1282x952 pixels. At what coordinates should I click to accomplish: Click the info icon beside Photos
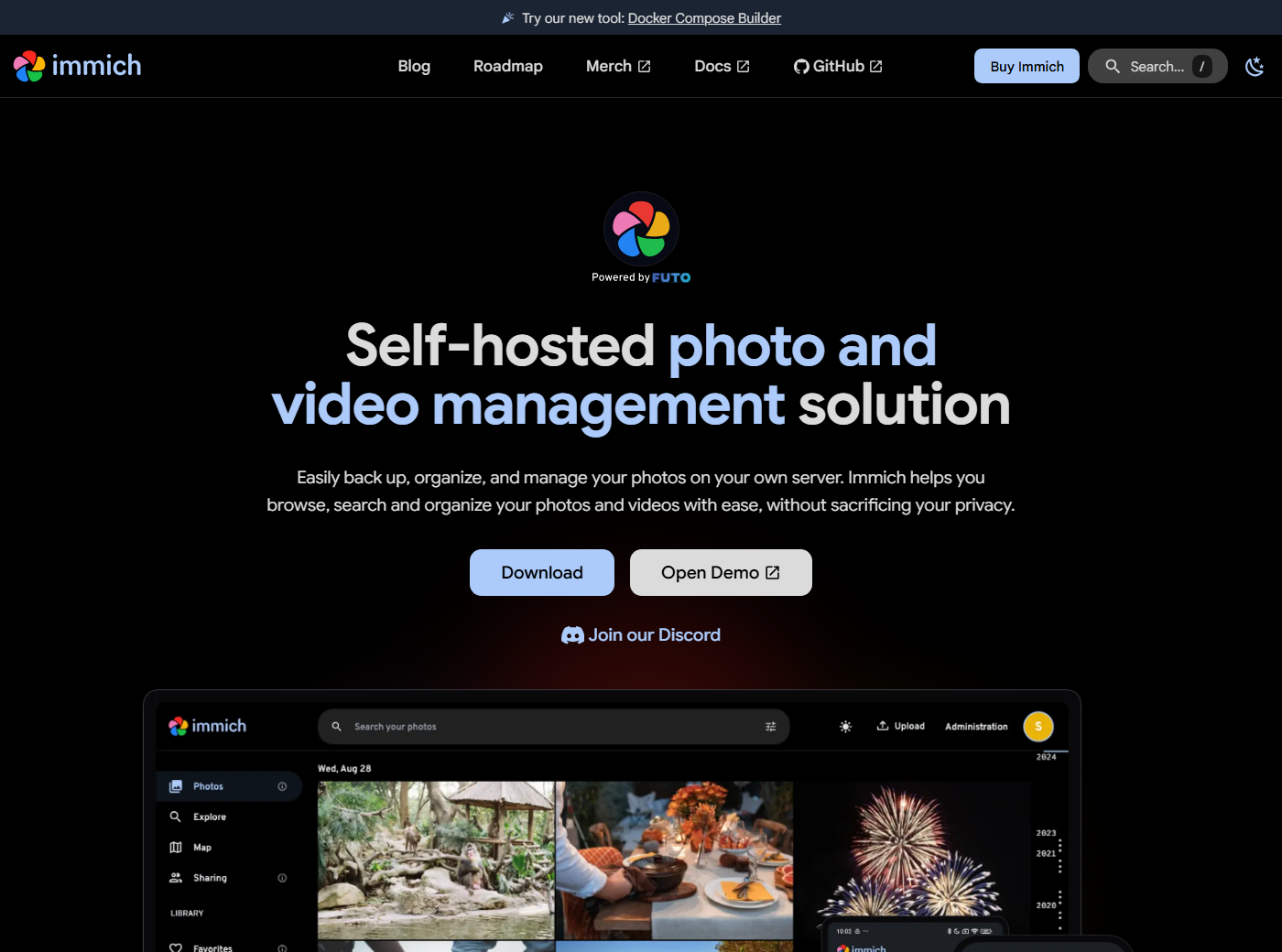[x=282, y=786]
